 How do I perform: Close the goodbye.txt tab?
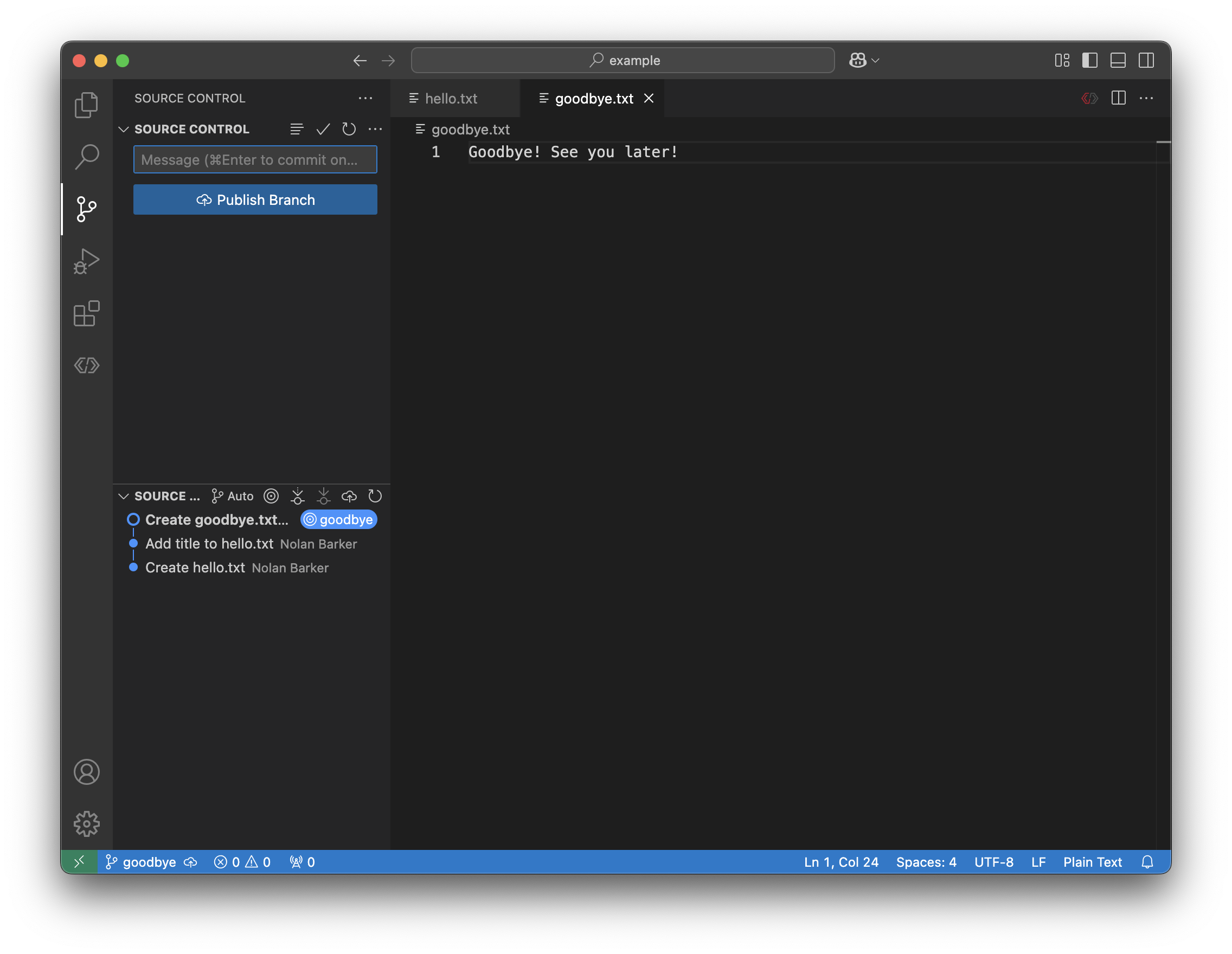(x=649, y=98)
